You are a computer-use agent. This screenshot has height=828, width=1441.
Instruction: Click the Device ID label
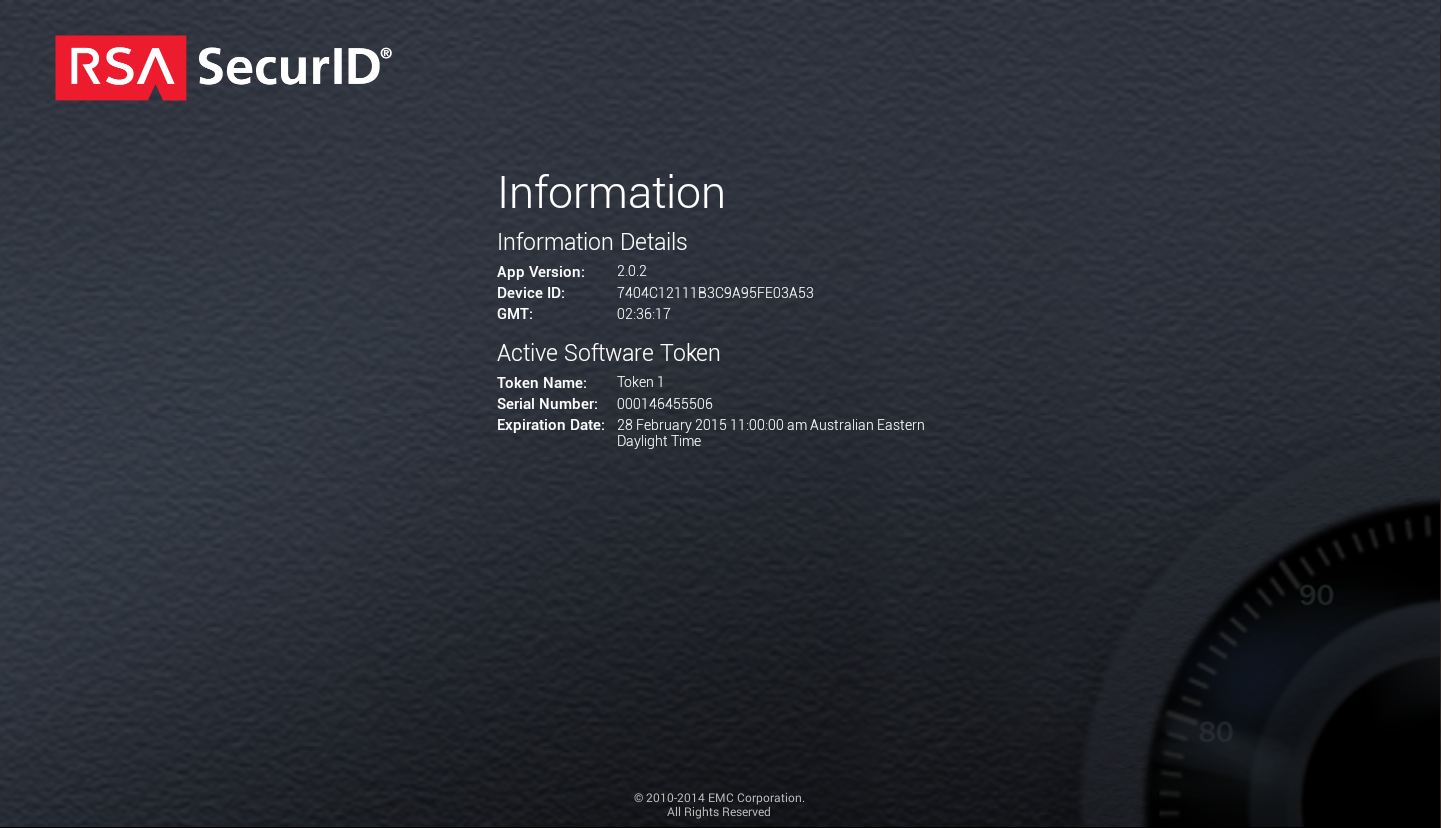531,293
